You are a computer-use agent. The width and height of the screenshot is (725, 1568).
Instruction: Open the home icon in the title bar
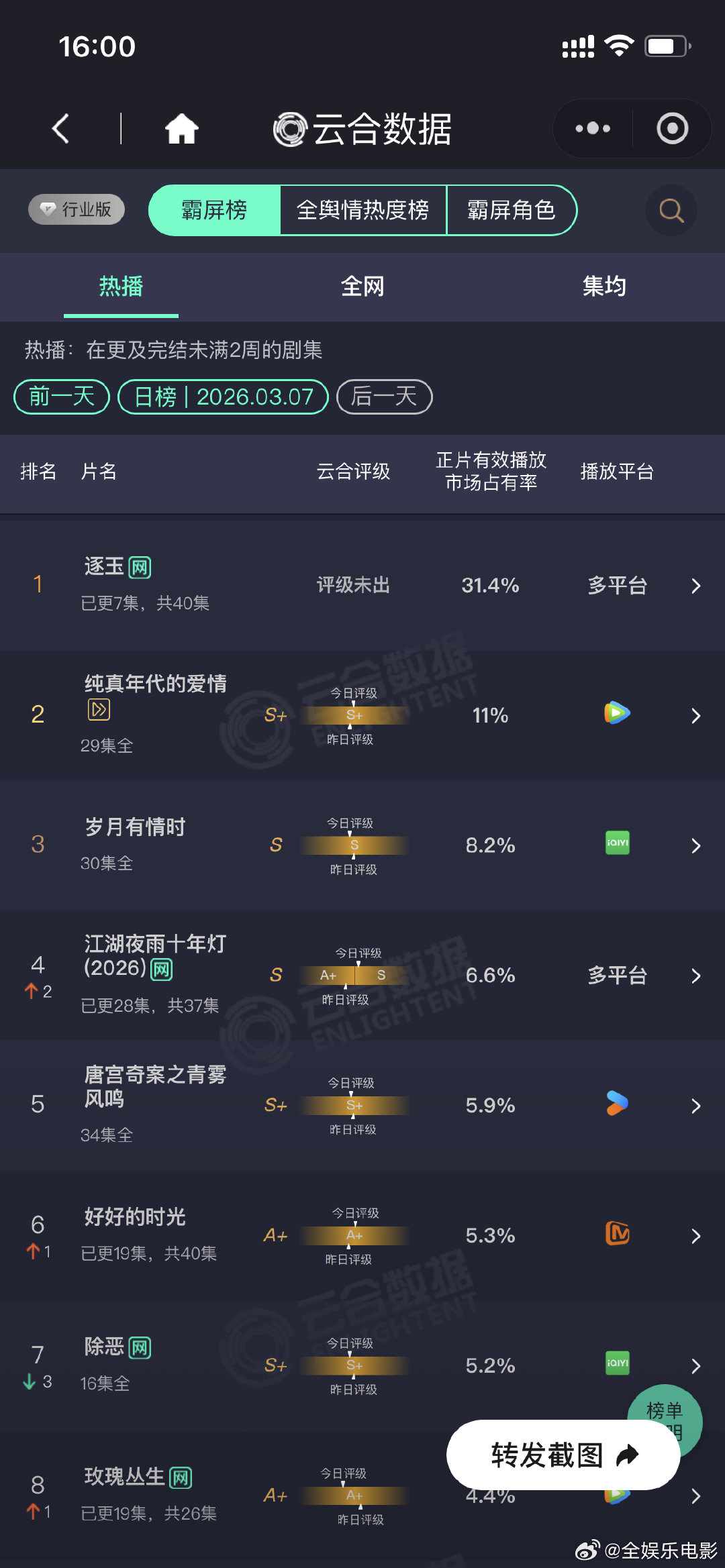coord(182,128)
